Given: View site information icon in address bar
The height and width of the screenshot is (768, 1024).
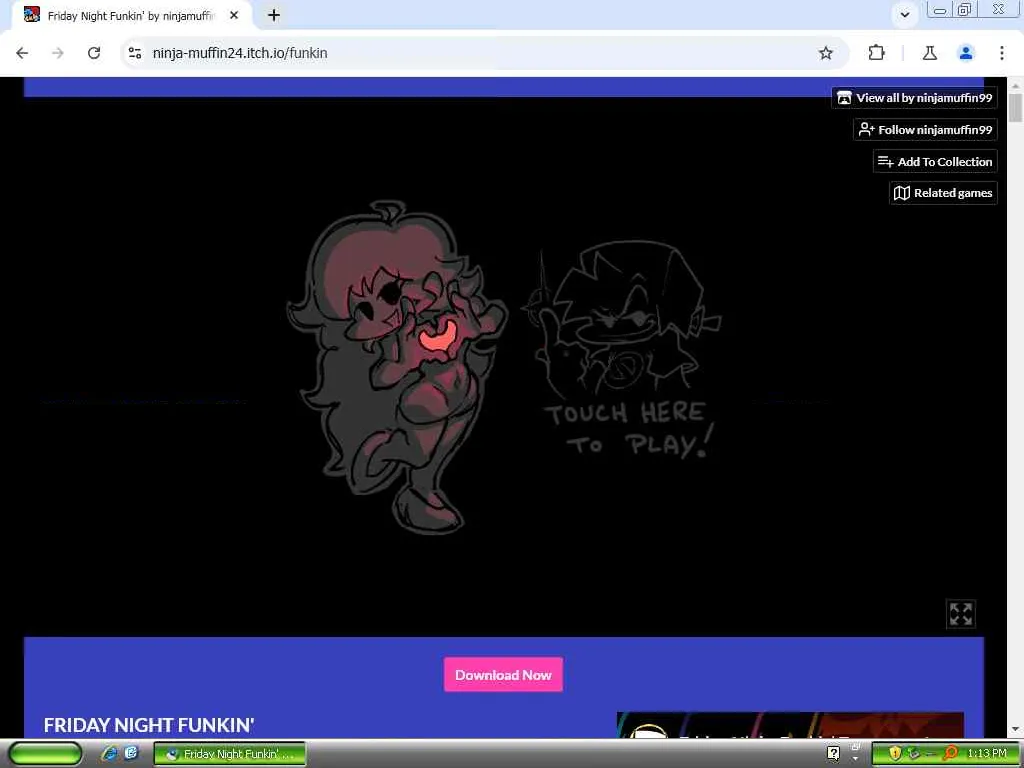Looking at the screenshot, I should pos(135,53).
